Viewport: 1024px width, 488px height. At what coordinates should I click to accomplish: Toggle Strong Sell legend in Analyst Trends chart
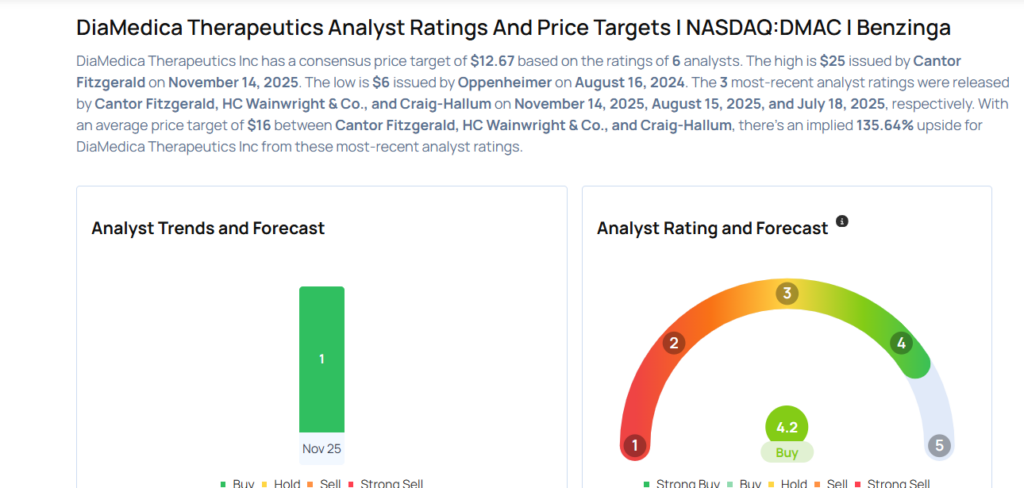click(388, 484)
